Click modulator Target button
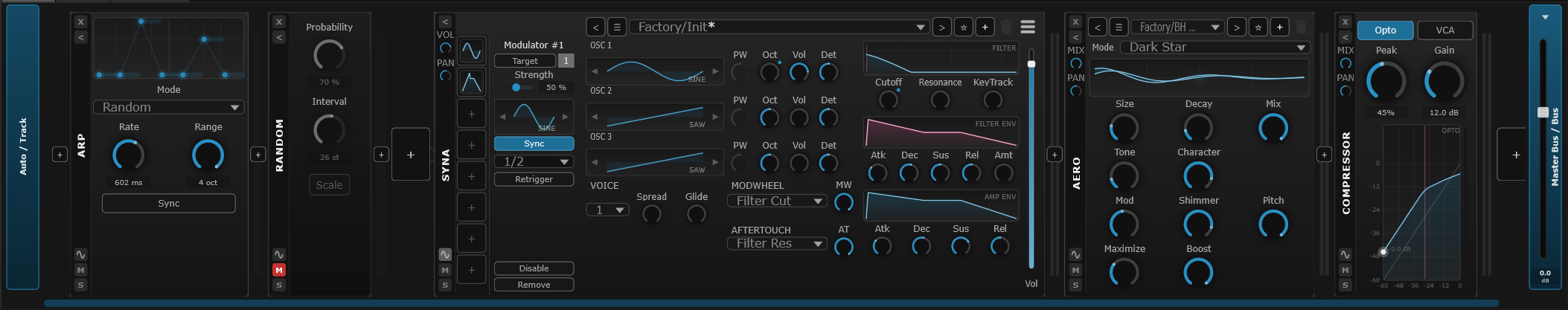1568x310 pixels. (525, 61)
